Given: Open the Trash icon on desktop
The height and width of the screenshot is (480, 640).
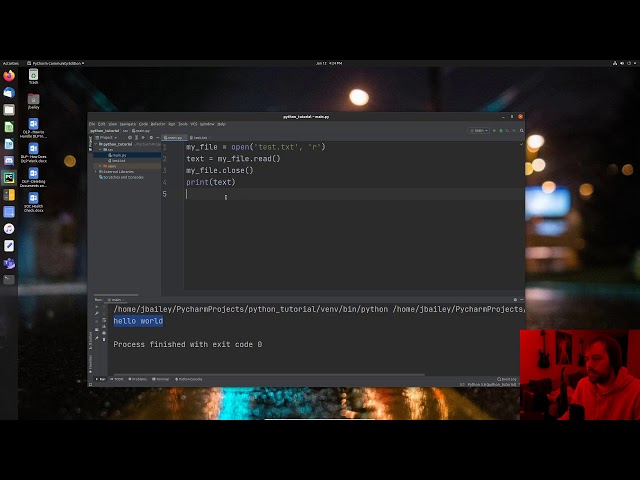Looking at the screenshot, I should [x=33, y=76].
